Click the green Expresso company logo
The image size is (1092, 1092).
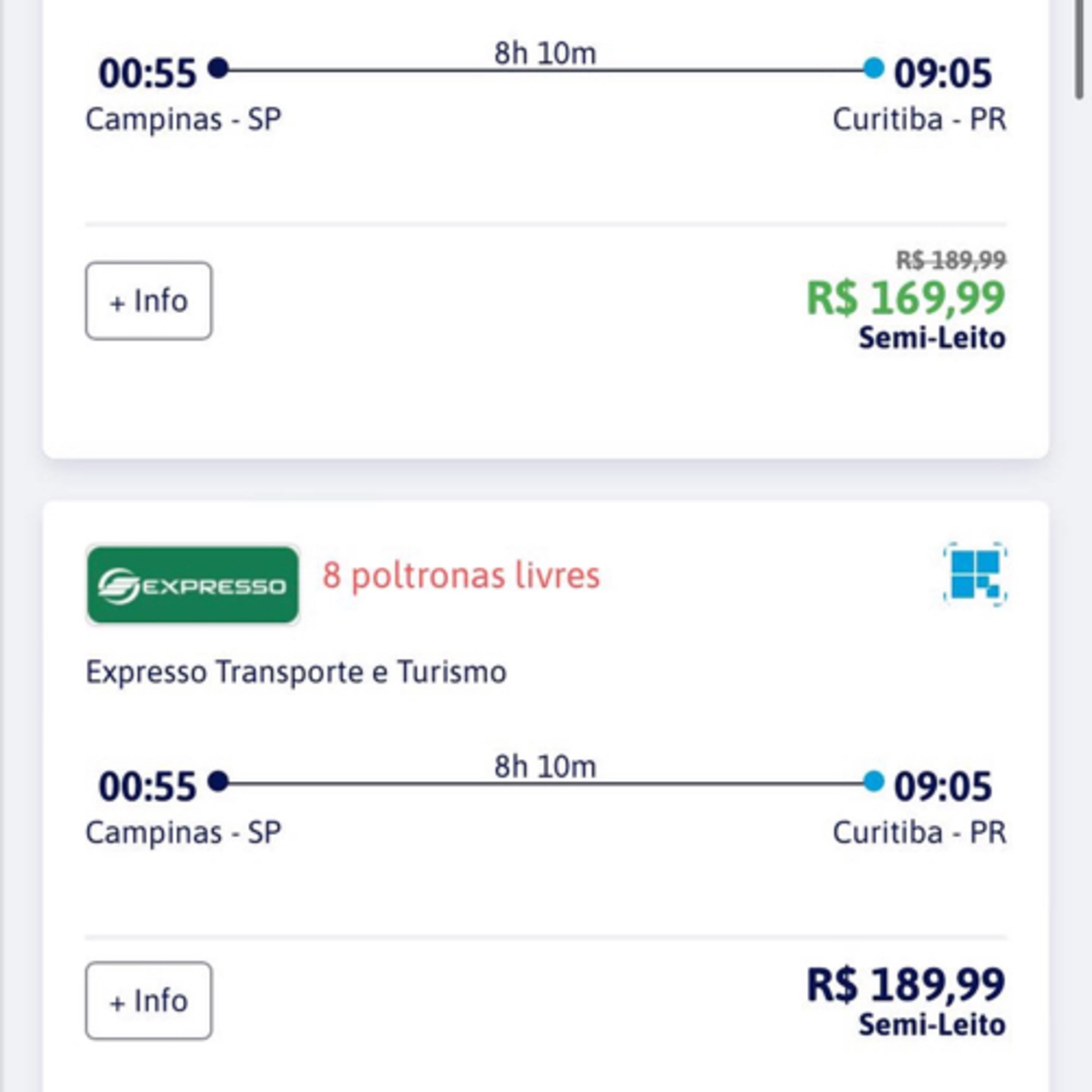point(193,585)
